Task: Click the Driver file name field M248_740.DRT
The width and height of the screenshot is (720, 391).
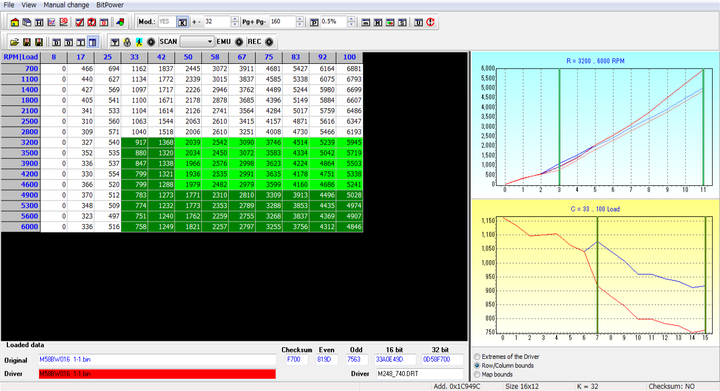Action: point(420,374)
